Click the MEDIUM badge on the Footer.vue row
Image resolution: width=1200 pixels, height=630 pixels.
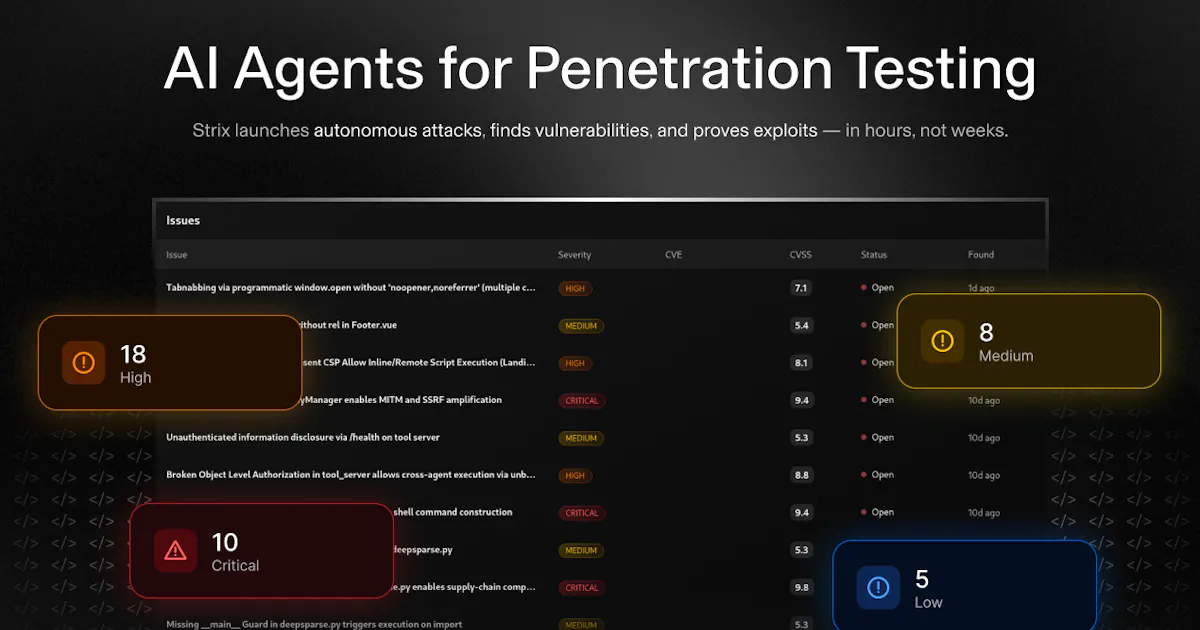tap(581, 326)
